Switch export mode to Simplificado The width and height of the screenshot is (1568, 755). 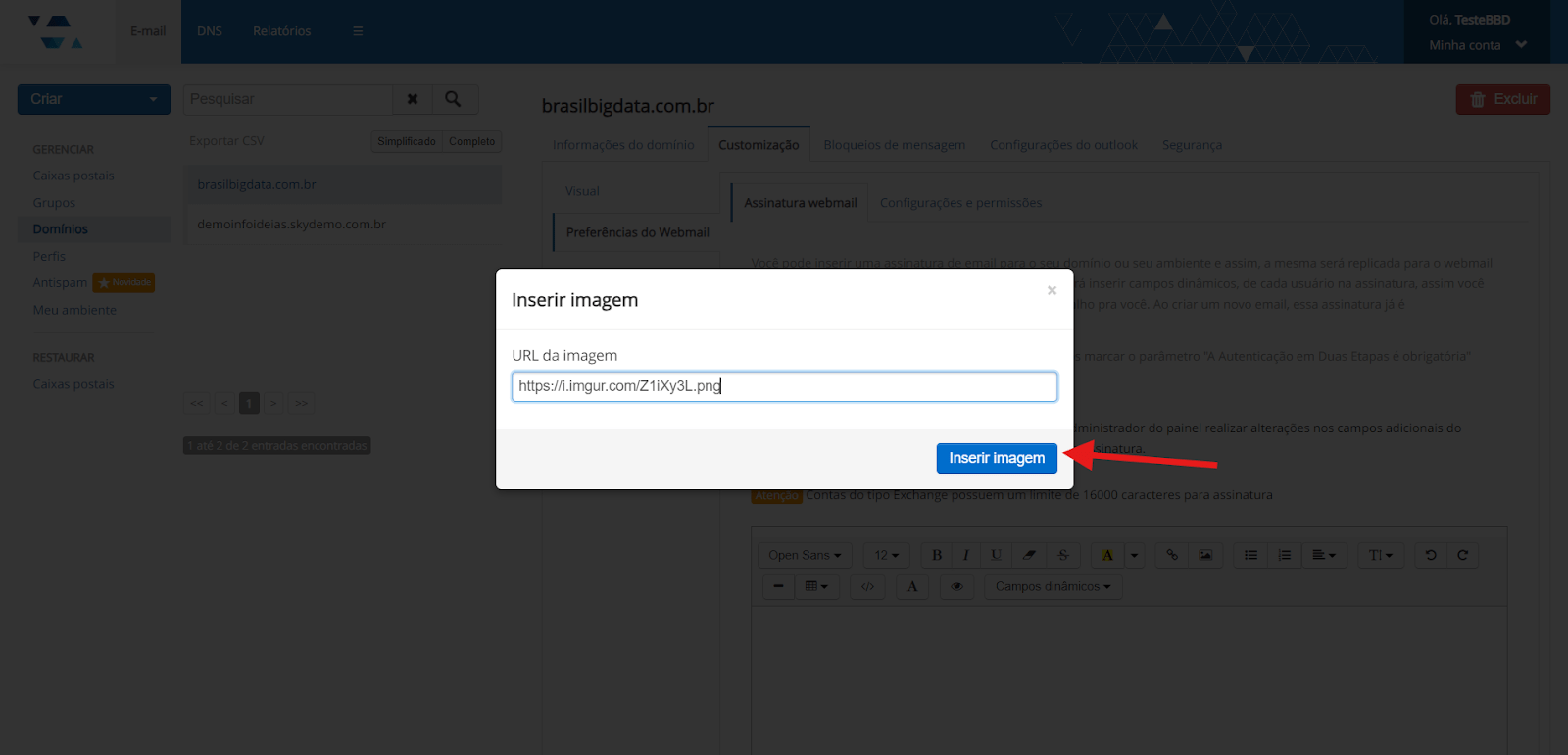pyautogui.click(x=407, y=141)
